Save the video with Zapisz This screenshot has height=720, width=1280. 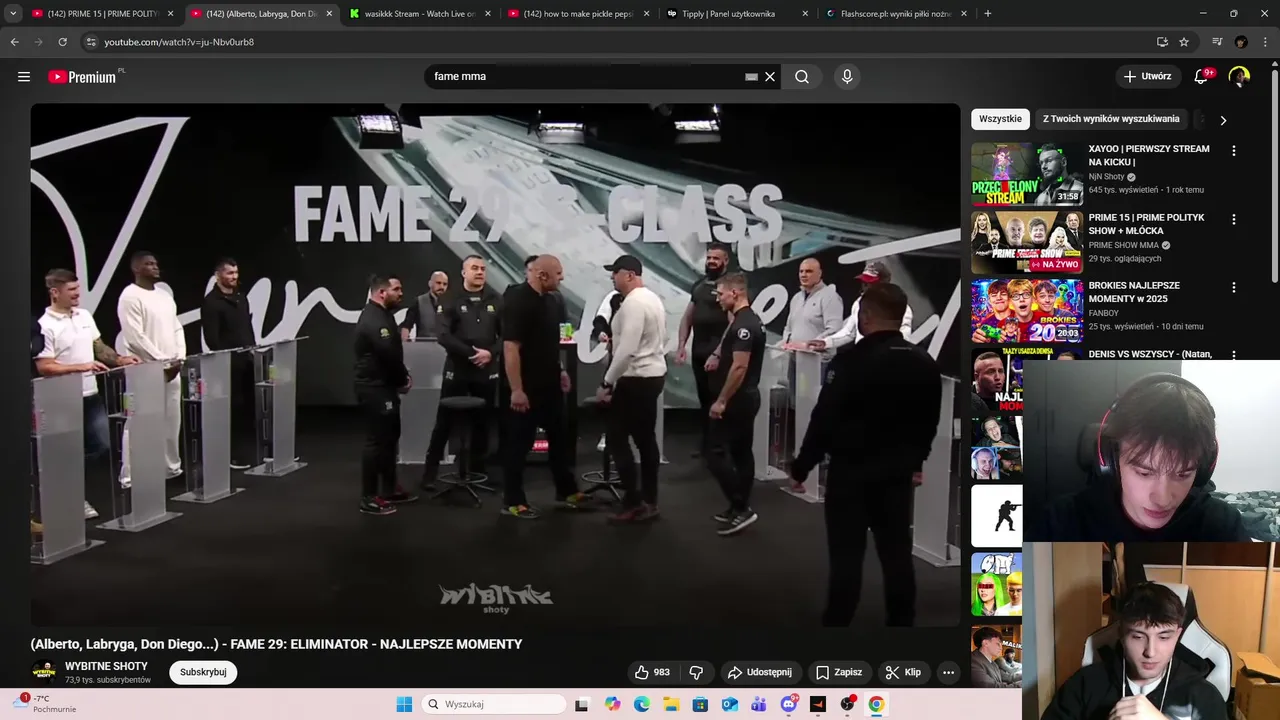point(838,672)
